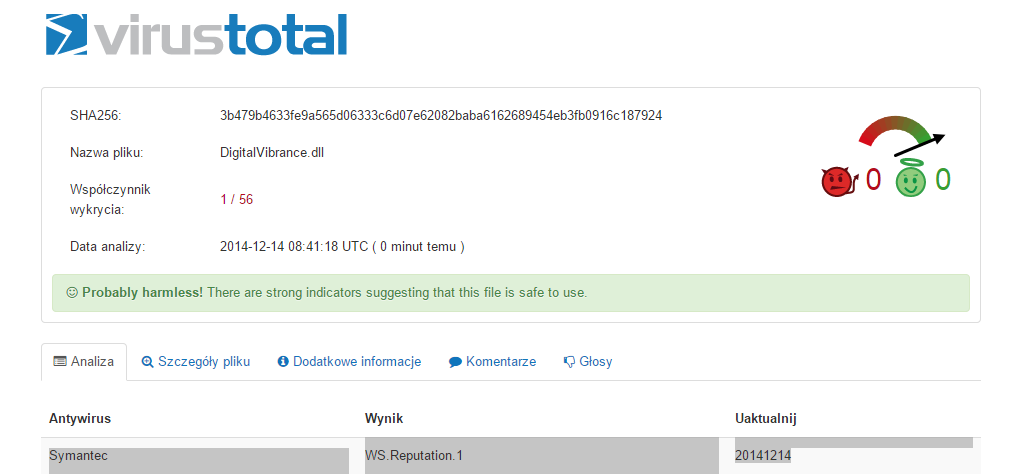Click the Wynik column header
The image size is (1011, 476).
tap(384, 419)
